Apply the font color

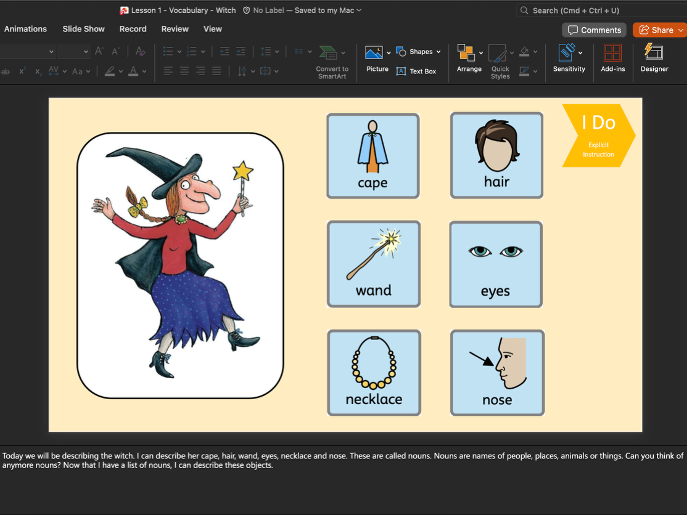133,71
